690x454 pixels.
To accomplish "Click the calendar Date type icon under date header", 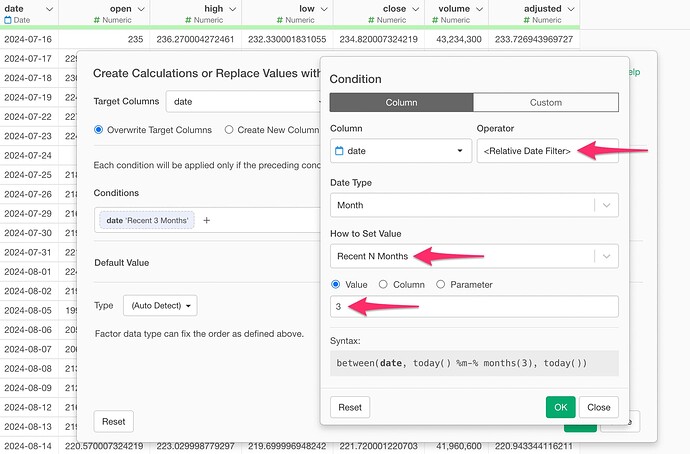I will click(x=7, y=20).
